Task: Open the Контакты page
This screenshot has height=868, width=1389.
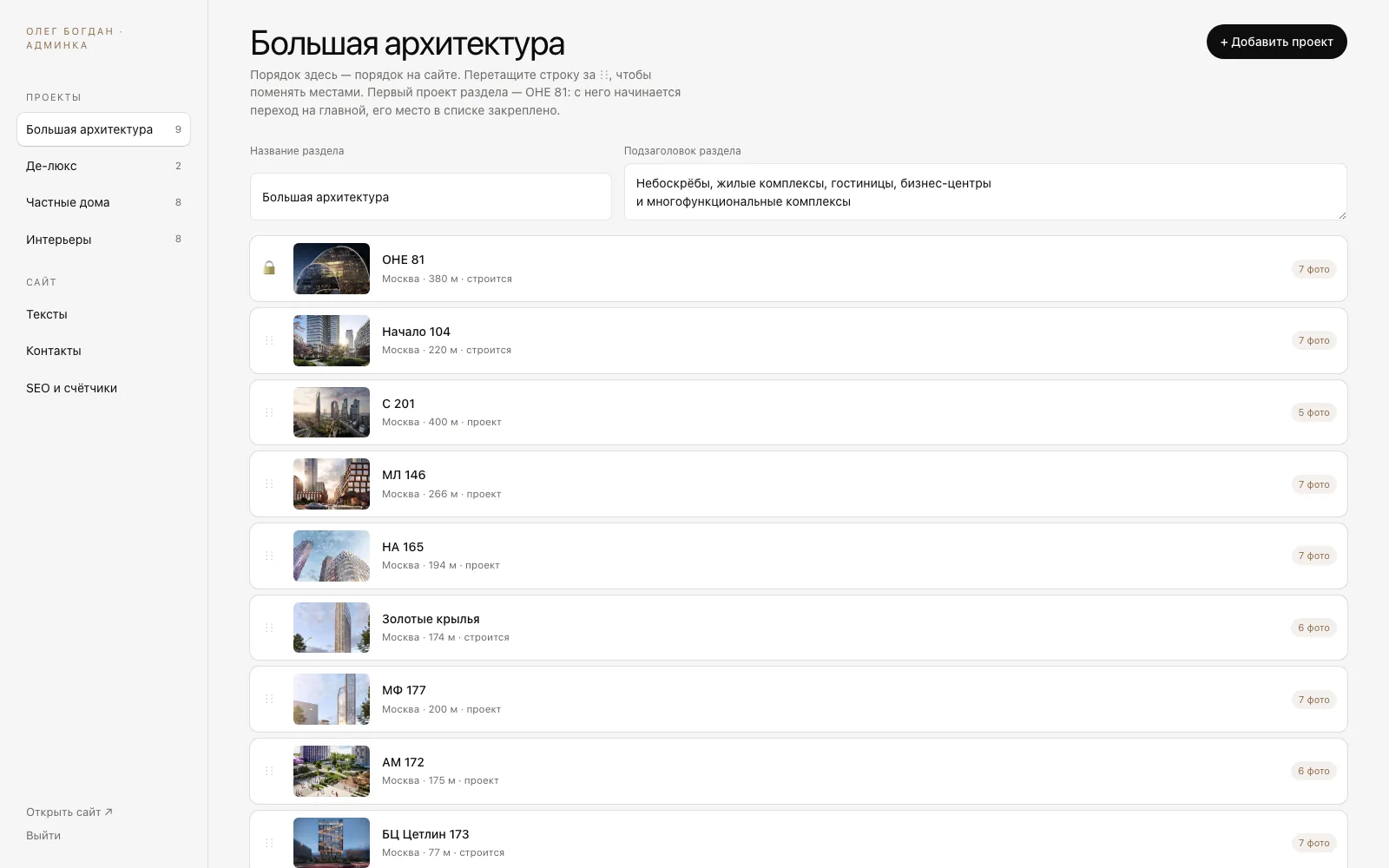Action: coord(103,351)
